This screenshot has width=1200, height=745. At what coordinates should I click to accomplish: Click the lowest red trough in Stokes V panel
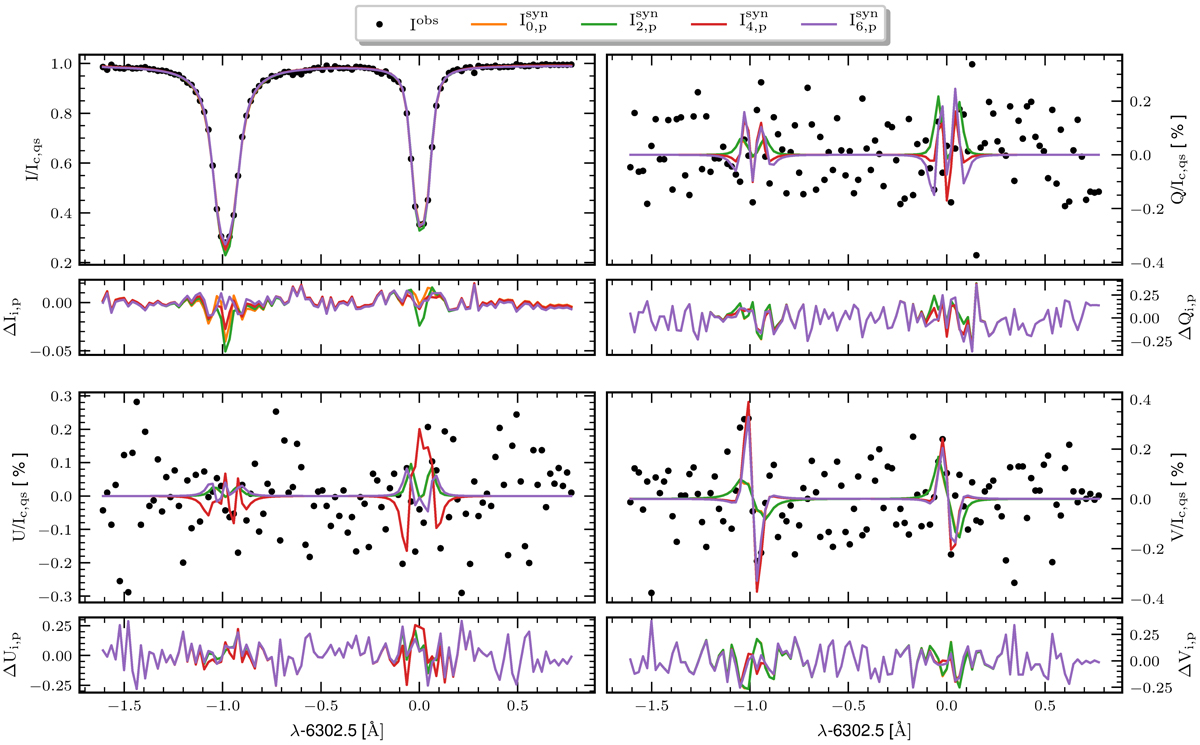[x=757, y=591]
